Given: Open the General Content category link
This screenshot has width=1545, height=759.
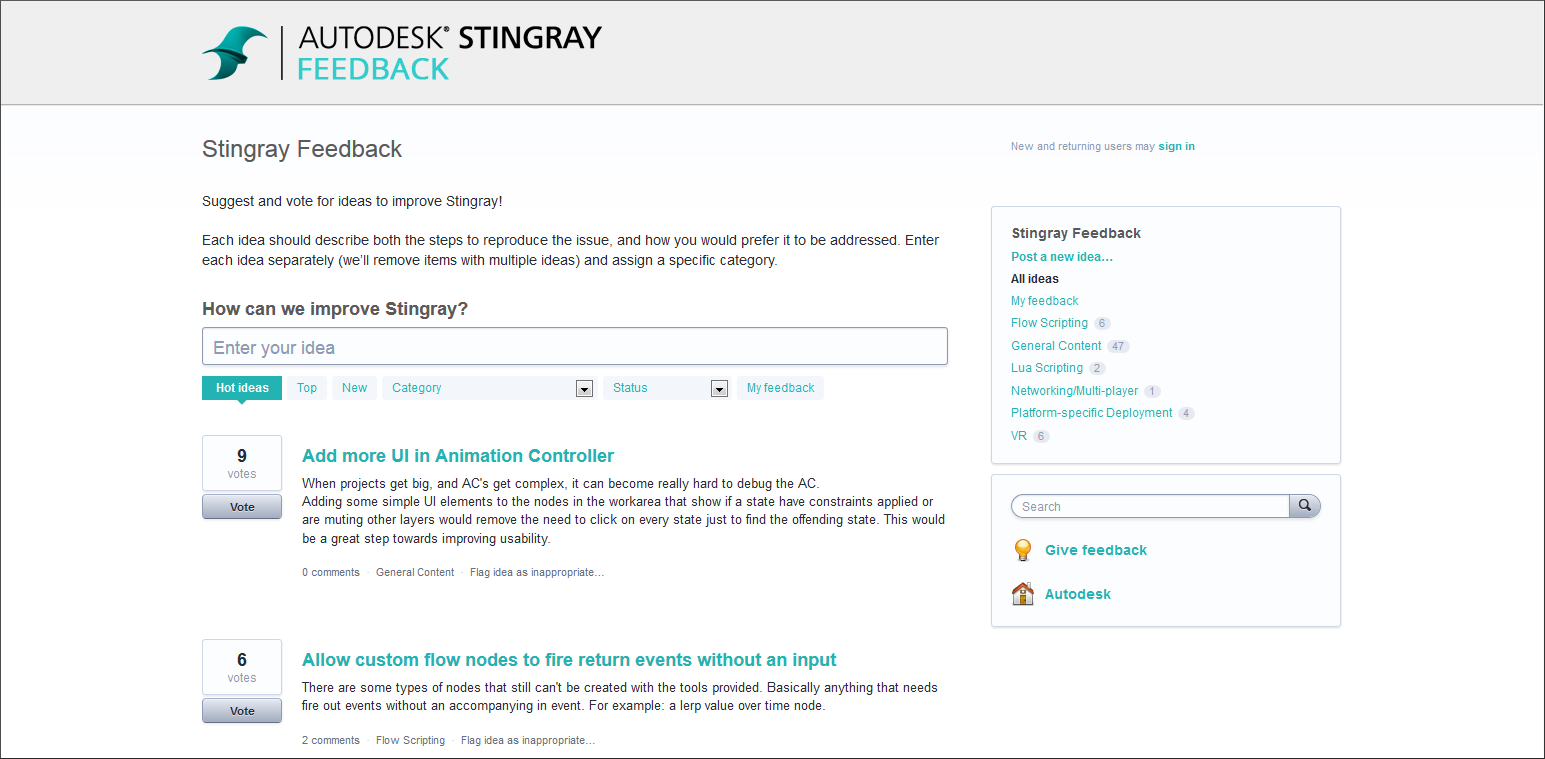Looking at the screenshot, I should pos(1056,346).
